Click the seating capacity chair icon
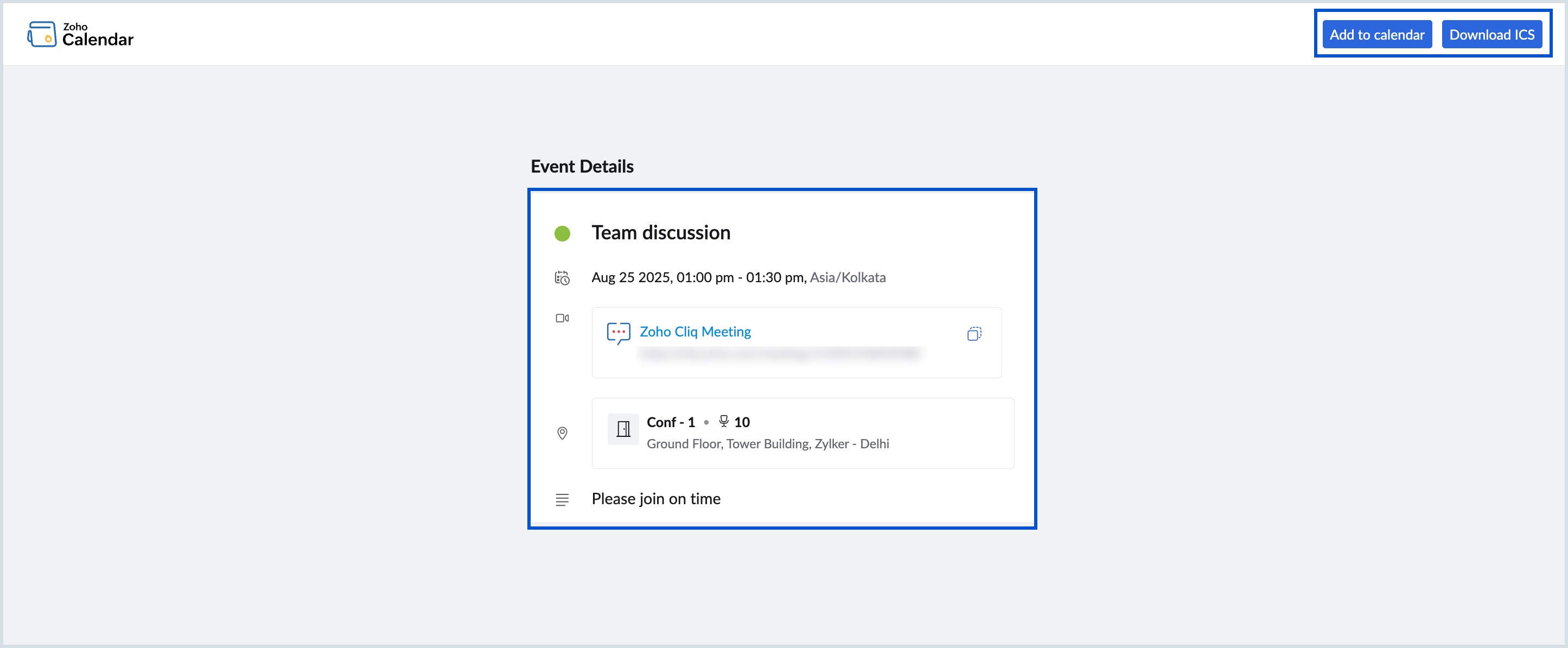The height and width of the screenshot is (648, 1568). coord(723,421)
